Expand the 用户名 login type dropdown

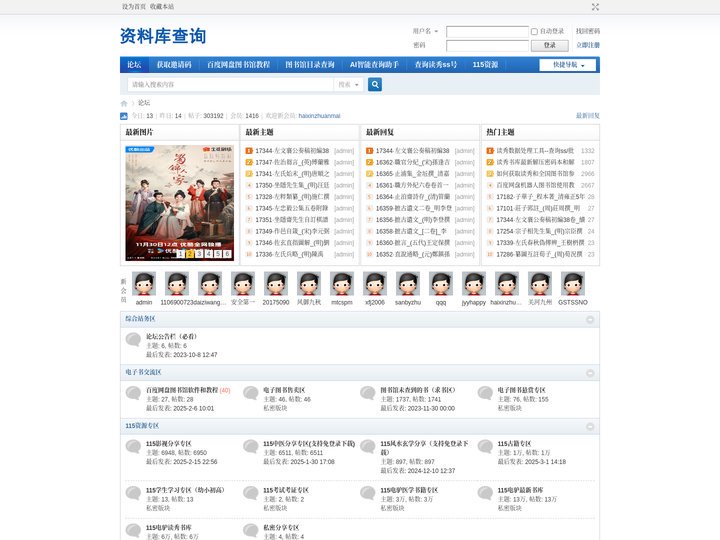pos(425,31)
